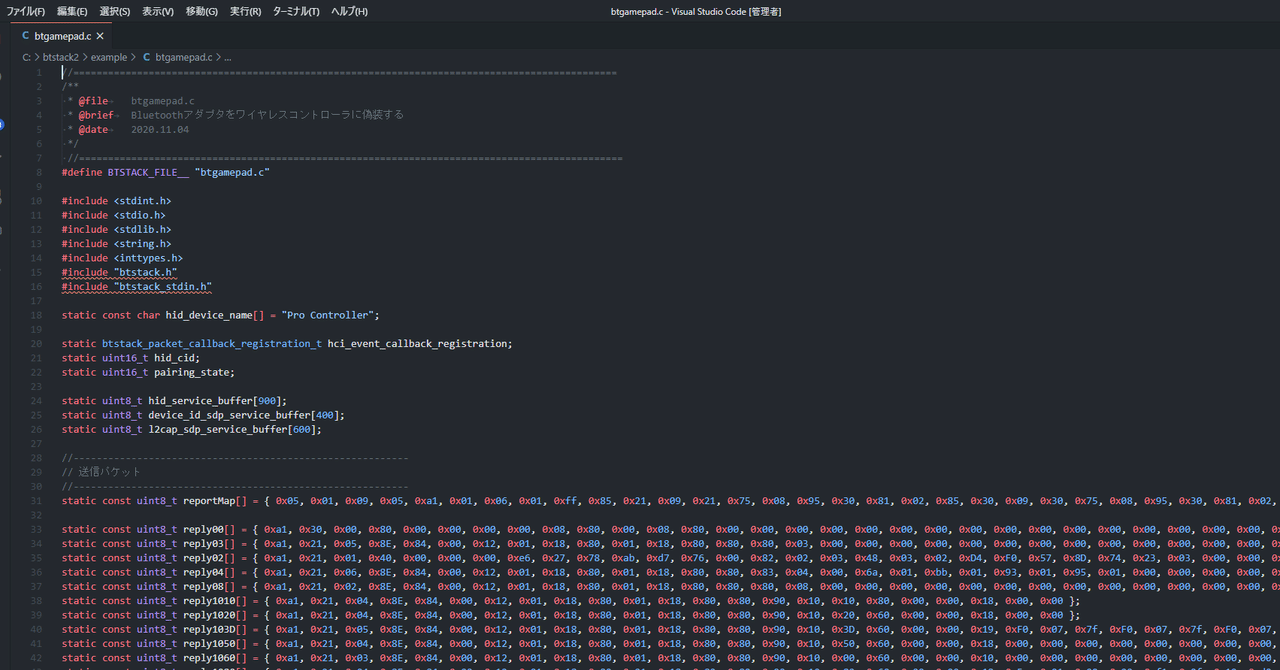Viewport: 1280px width, 670px height.
Task: Open the 実行(R) menu
Action: pyautogui.click(x=245, y=11)
